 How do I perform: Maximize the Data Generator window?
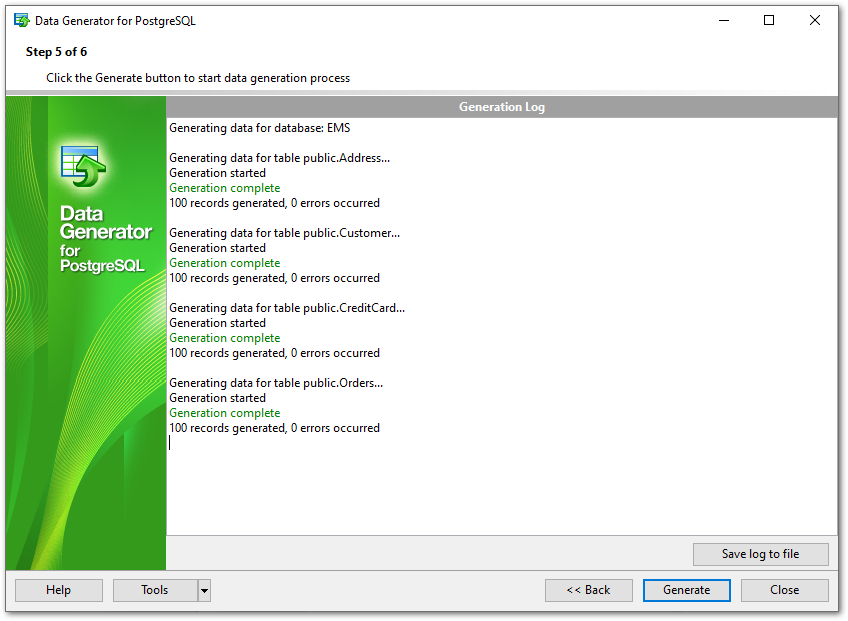pos(769,20)
